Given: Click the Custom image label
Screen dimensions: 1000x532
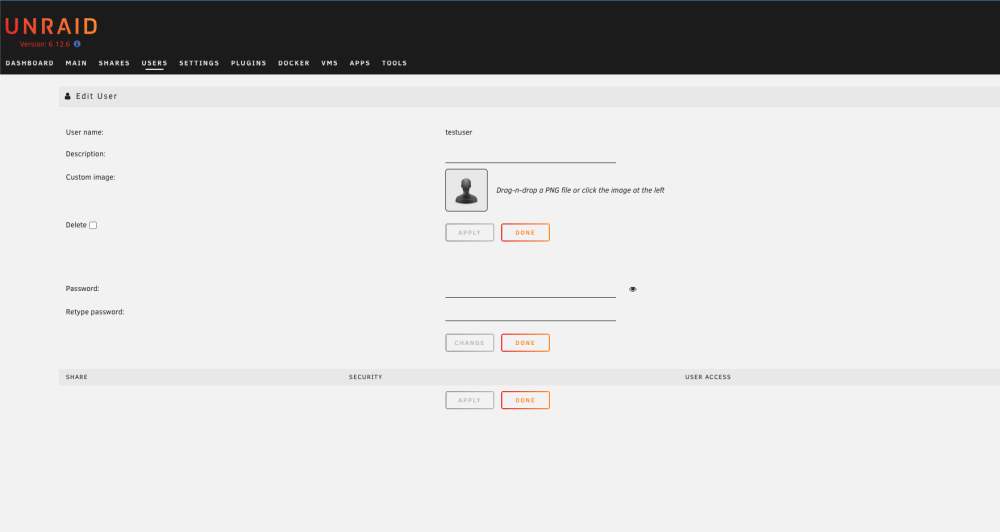Looking at the screenshot, I should 91,177.
